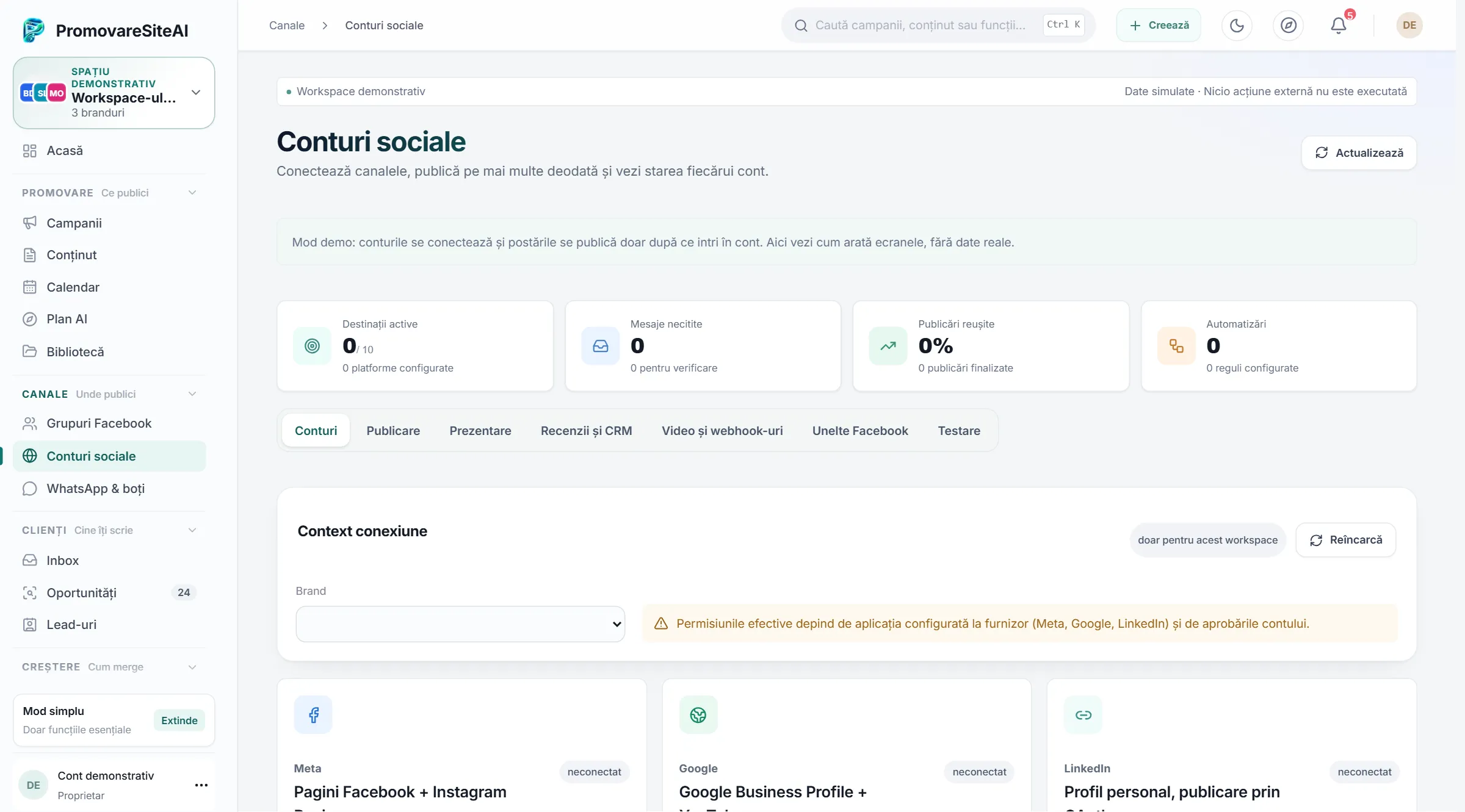Click the Oportunități 24 count badge

184,592
